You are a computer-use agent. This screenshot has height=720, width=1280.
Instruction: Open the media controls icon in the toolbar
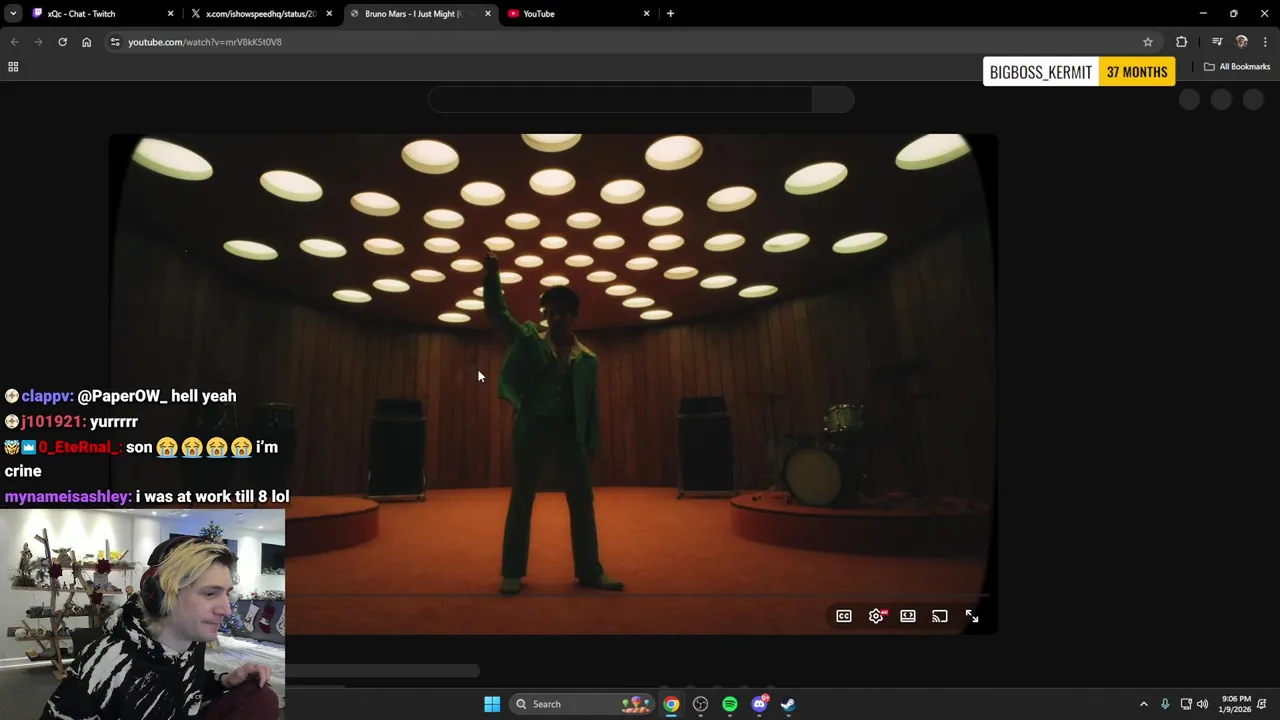[1217, 42]
